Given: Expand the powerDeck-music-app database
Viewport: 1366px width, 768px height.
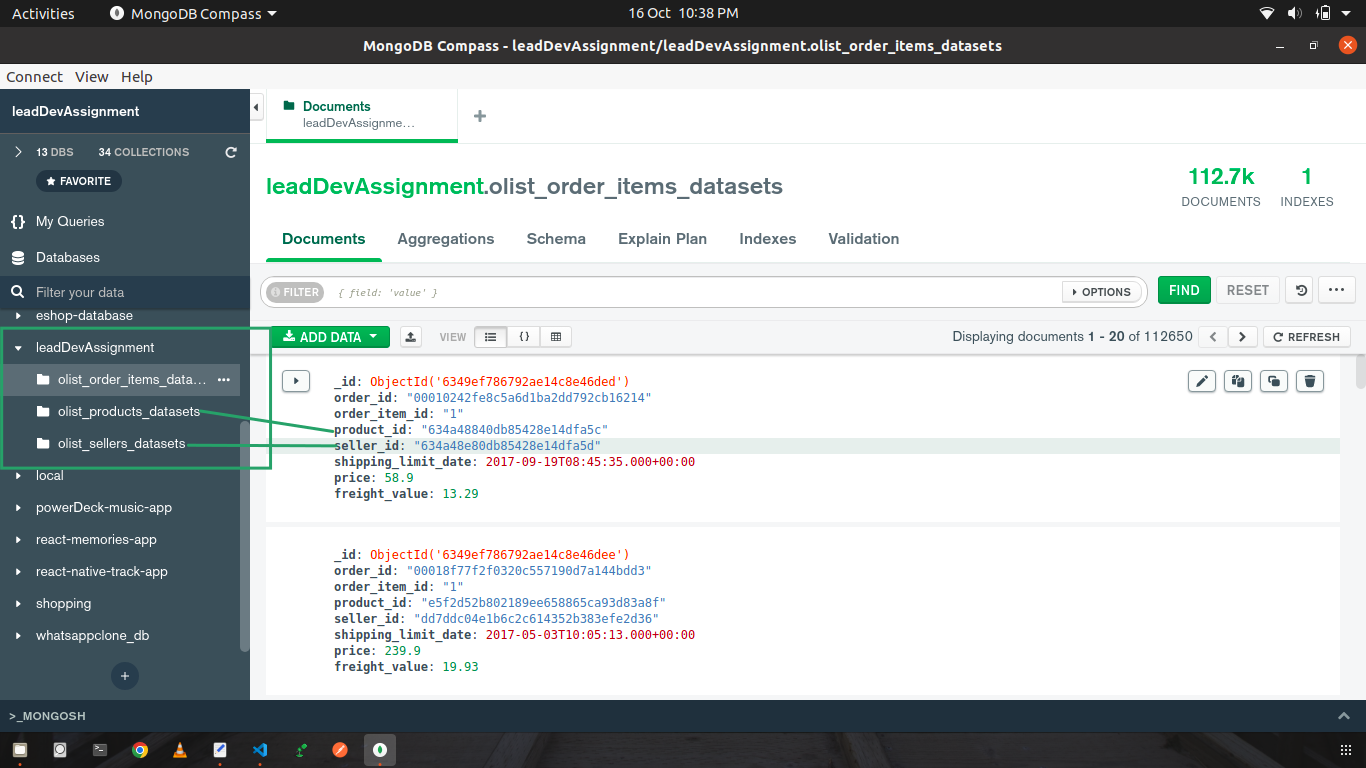Looking at the screenshot, I should [18, 508].
